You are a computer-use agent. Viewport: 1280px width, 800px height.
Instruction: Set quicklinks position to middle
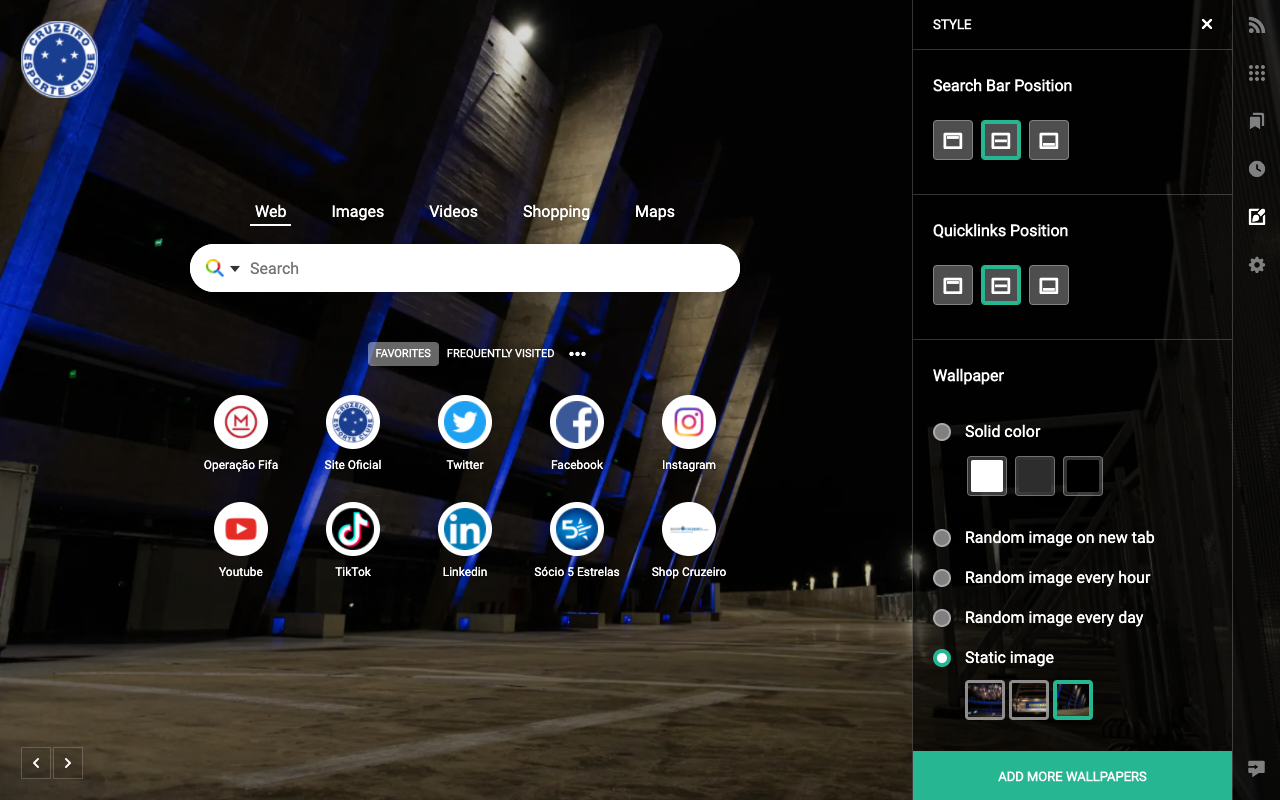pyautogui.click(x=1001, y=285)
